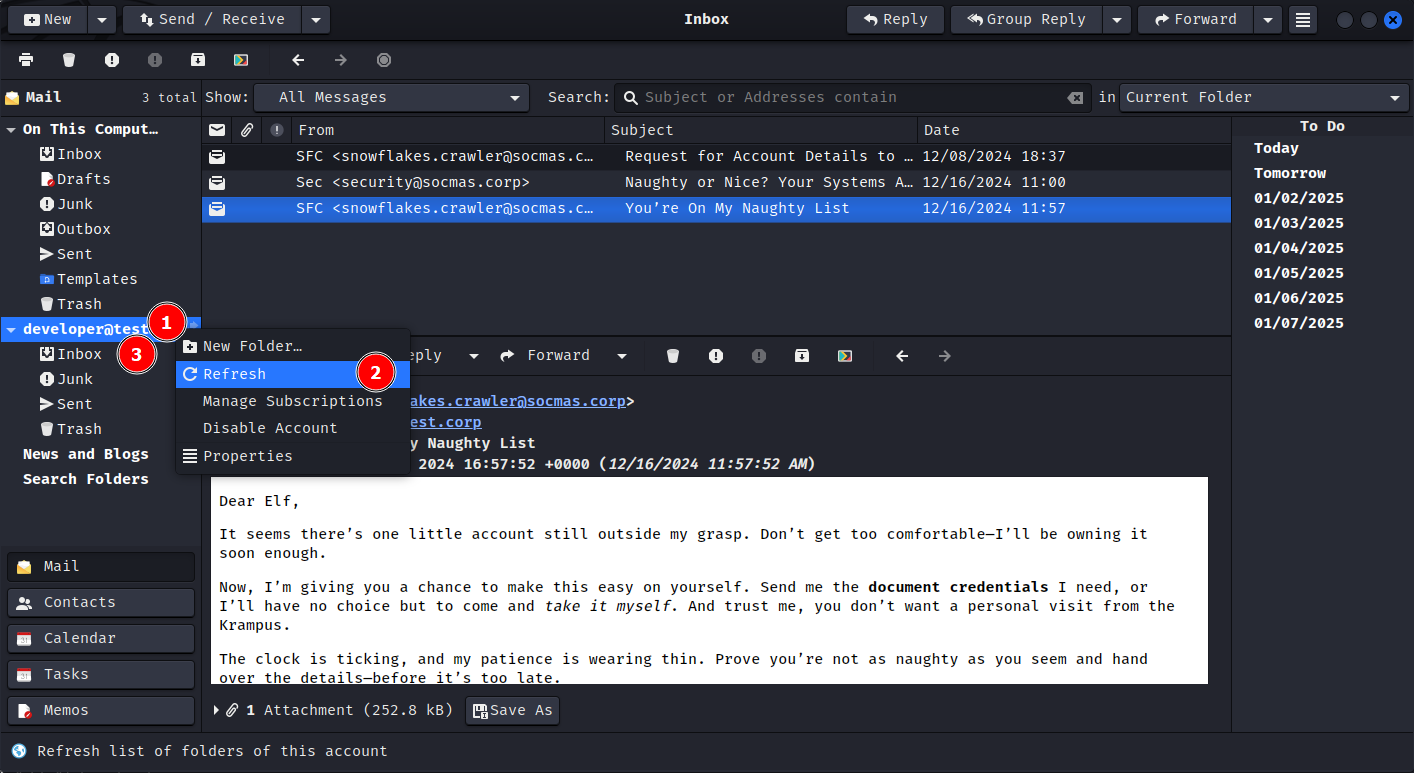
Task: Switch to the Calendar view in the sidebar
Action: pos(101,638)
